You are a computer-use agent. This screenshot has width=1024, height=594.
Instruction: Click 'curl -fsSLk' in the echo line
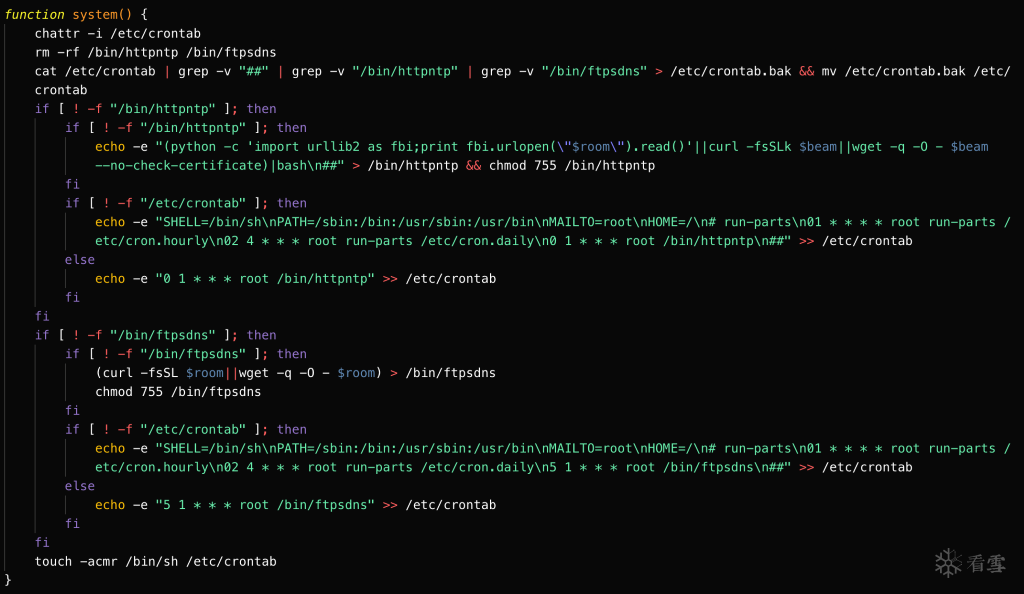click(750, 147)
